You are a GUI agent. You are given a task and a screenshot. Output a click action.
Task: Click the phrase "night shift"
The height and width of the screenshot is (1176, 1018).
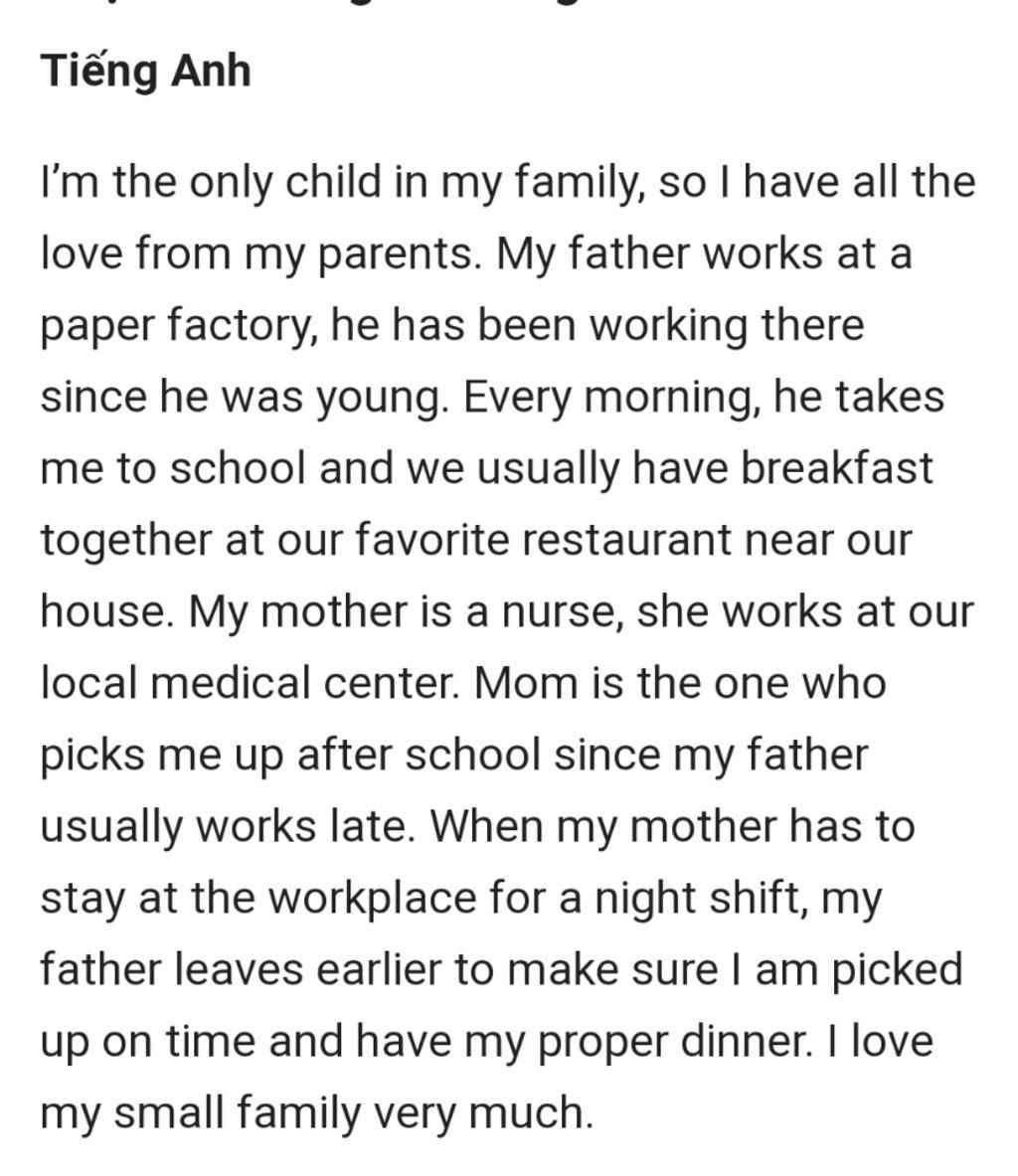coord(699,899)
